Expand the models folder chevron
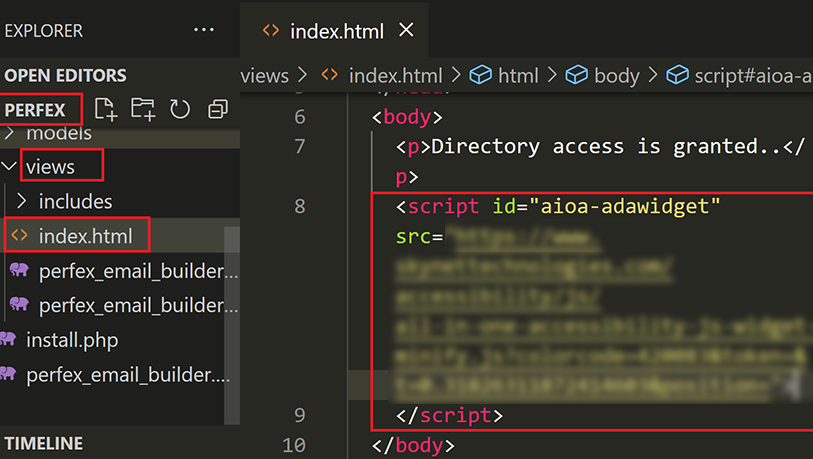813x459 pixels. point(9,133)
